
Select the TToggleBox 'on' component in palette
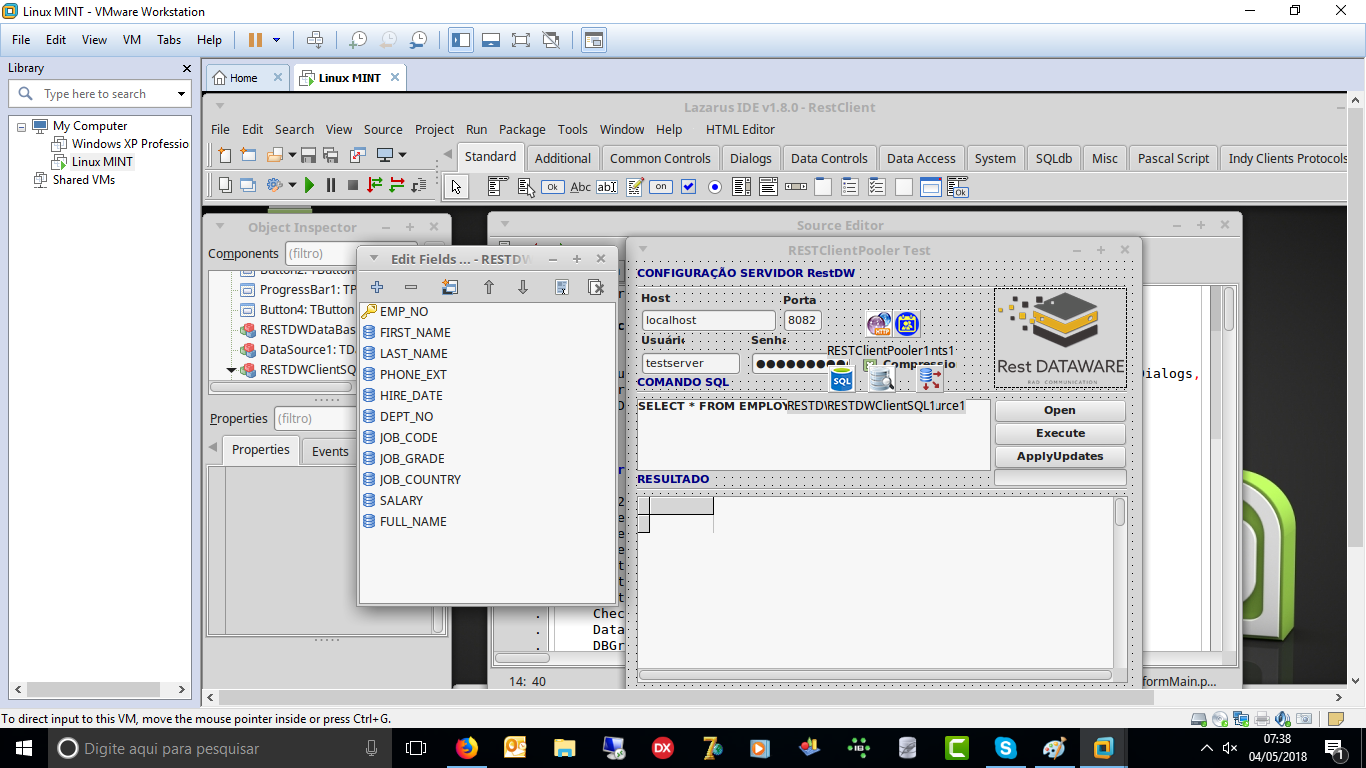coord(661,187)
